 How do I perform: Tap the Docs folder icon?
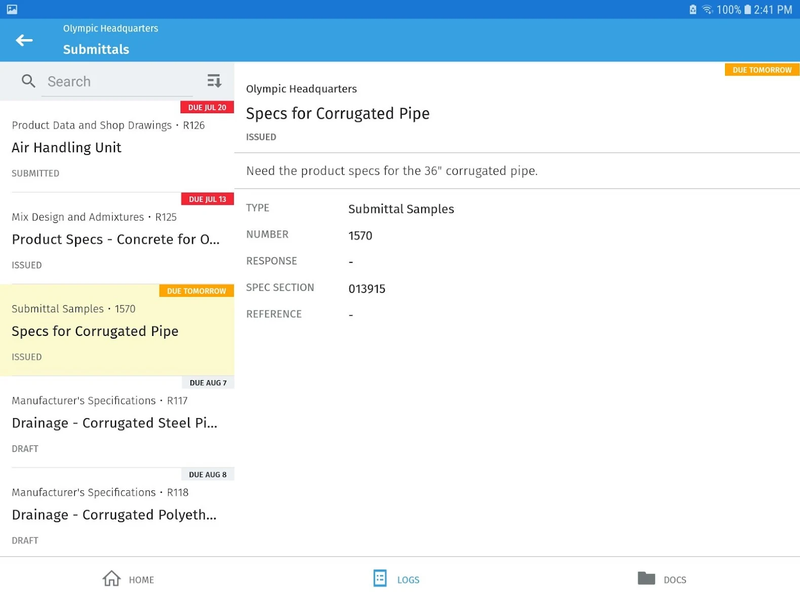point(646,579)
